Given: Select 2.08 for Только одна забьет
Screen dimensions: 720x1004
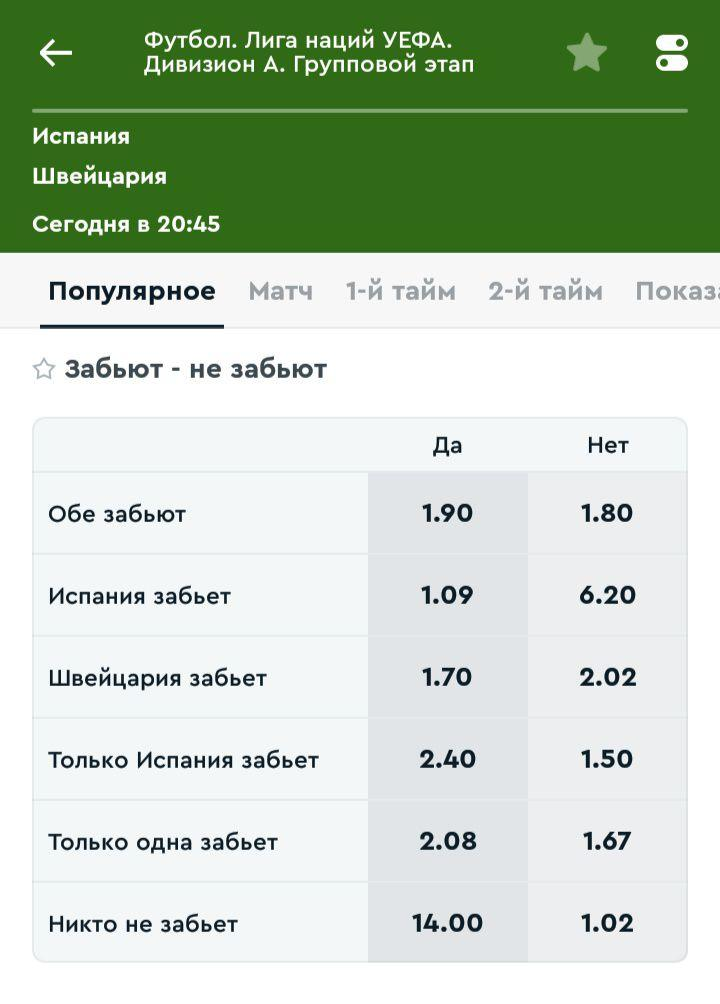Looking at the screenshot, I should 447,841.
